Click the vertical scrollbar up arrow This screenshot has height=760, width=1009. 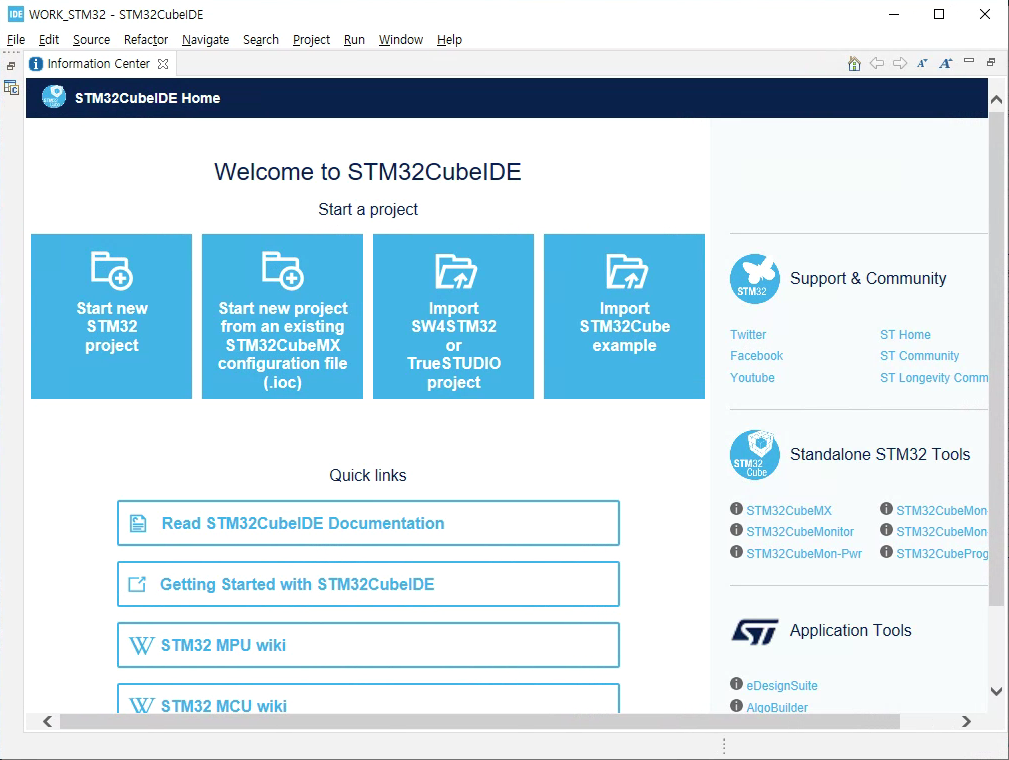[x=996, y=100]
